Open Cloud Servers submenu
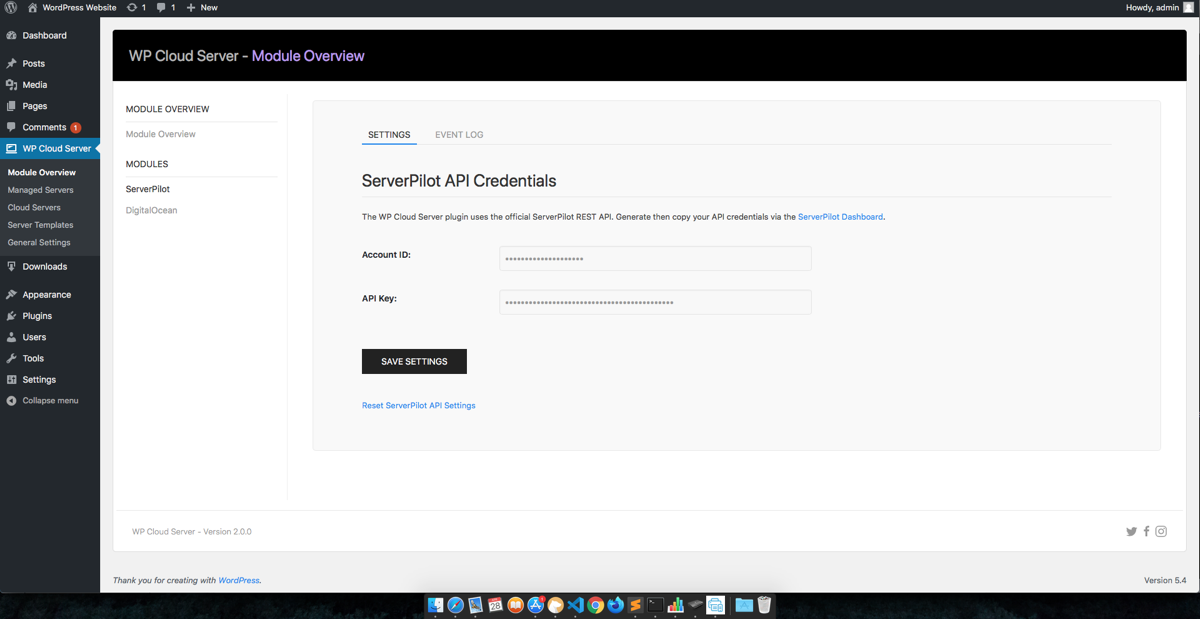Image resolution: width=1200 pixels, height=619 pixels. 34,207
